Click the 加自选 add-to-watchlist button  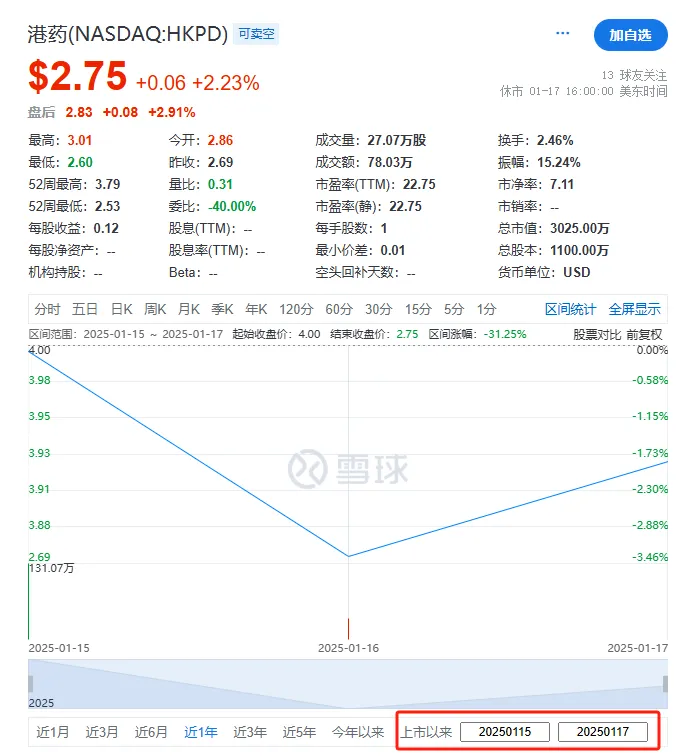630,35
